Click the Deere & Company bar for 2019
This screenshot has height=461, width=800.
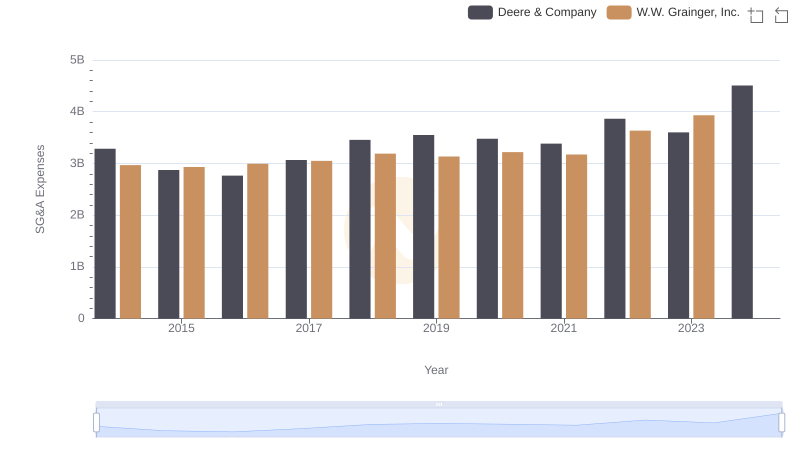(x=423, y=227)
